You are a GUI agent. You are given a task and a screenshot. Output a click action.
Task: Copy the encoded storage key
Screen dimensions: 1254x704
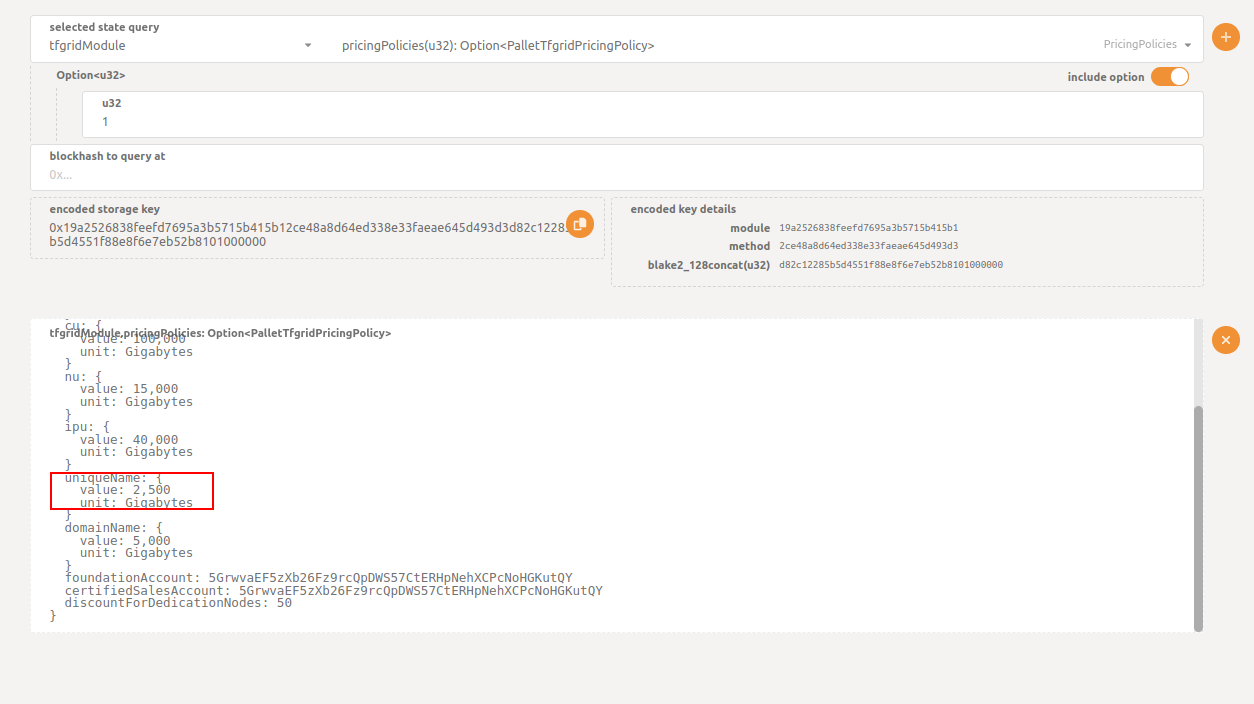tap(580, 224)
